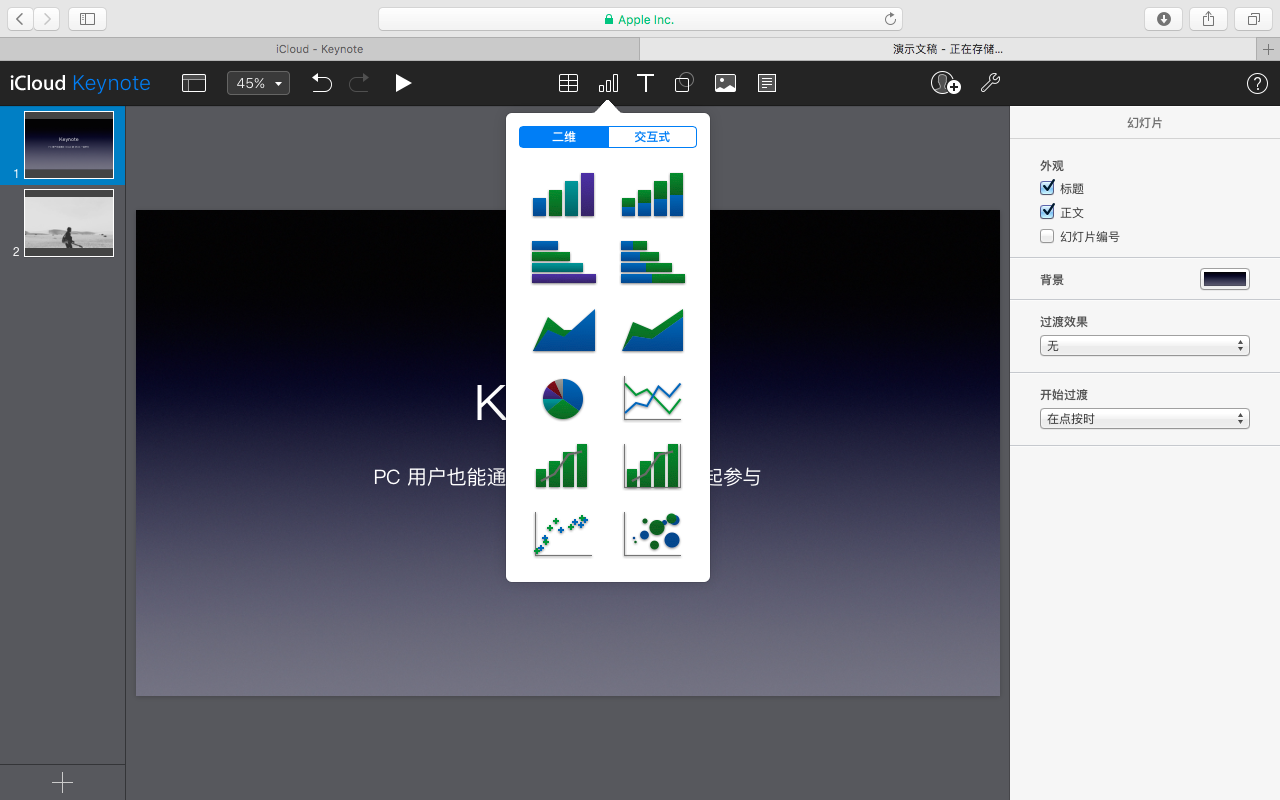Enable the 幻灯片编号 checkbox
Image resolution: width=1280 pixels, height=800 pixels.
click(x=1046, y=236)
